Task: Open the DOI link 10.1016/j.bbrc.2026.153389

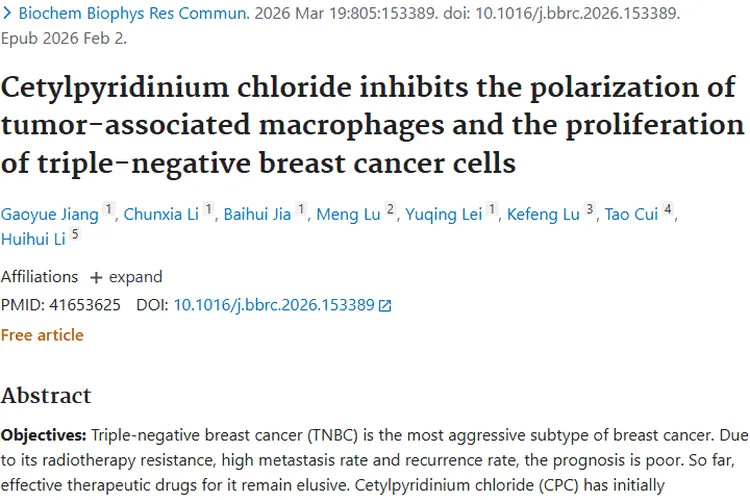Action: 274,305
